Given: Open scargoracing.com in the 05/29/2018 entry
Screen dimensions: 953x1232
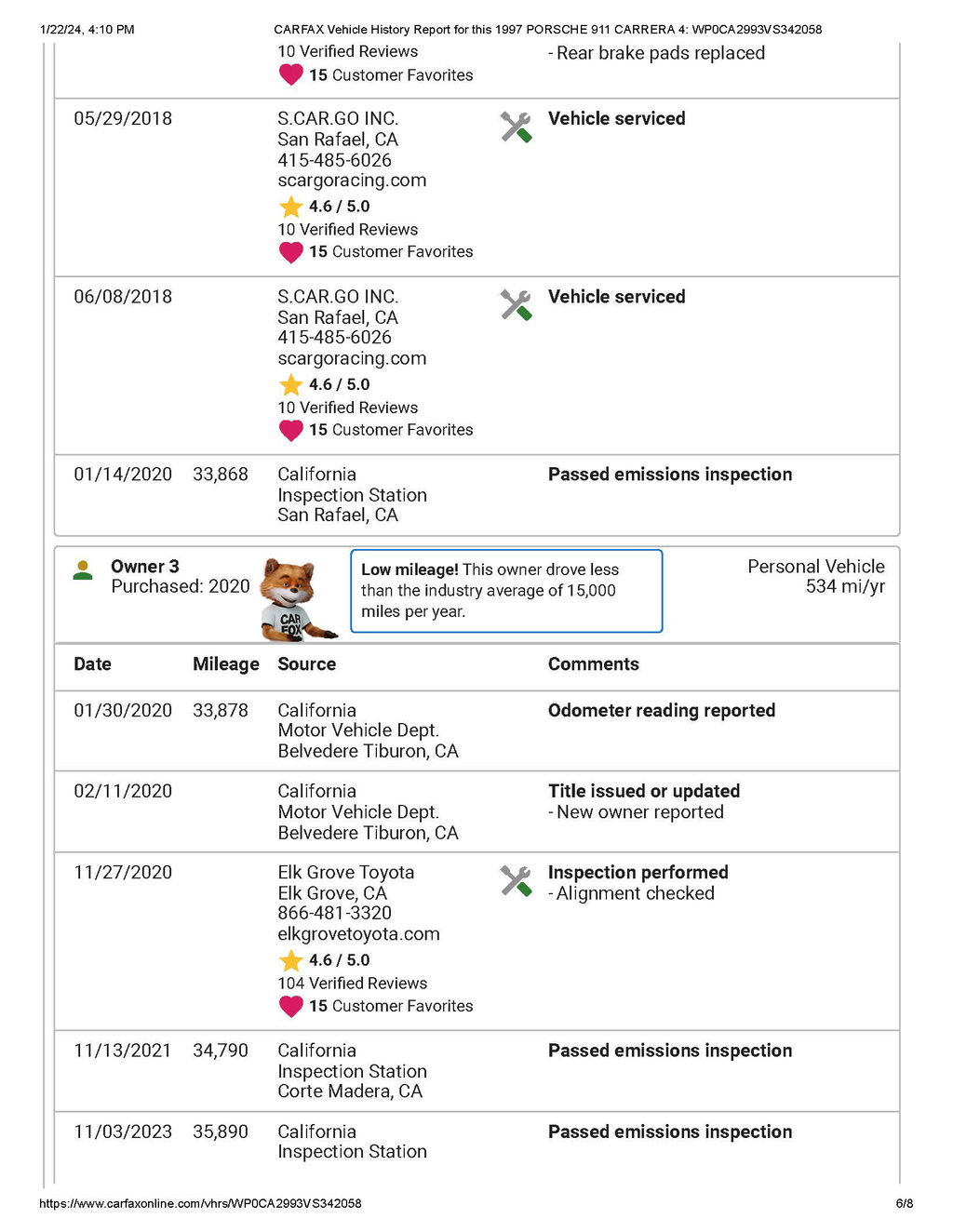Looking at the screenshot, I should [x=352, y=181].
